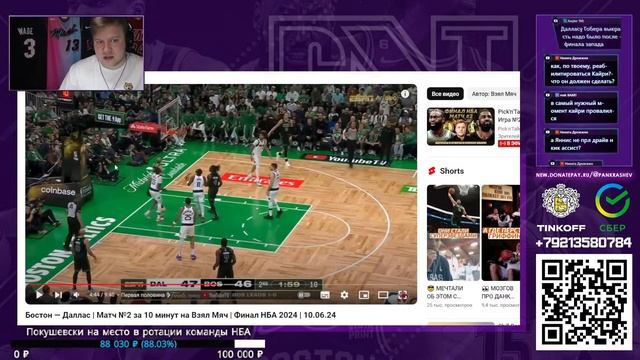Click the Shorts section heading
The image size is (640, 360).
click(451, 171)
